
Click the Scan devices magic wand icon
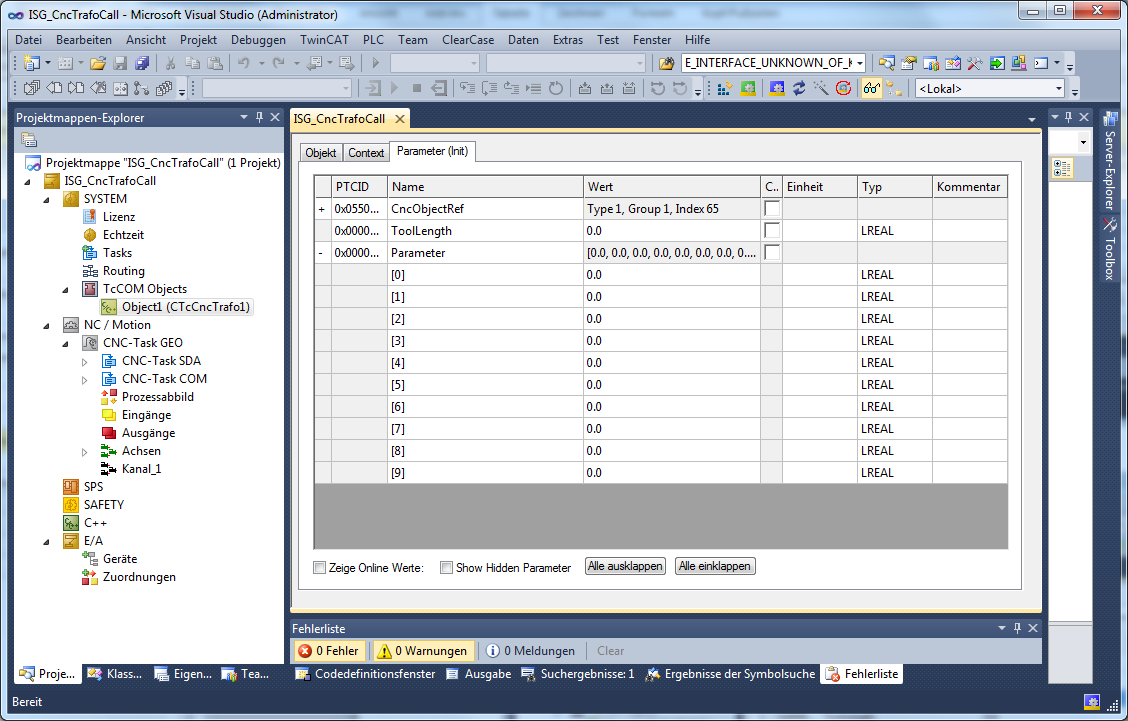pyautogui.click(x=821, y=89)
